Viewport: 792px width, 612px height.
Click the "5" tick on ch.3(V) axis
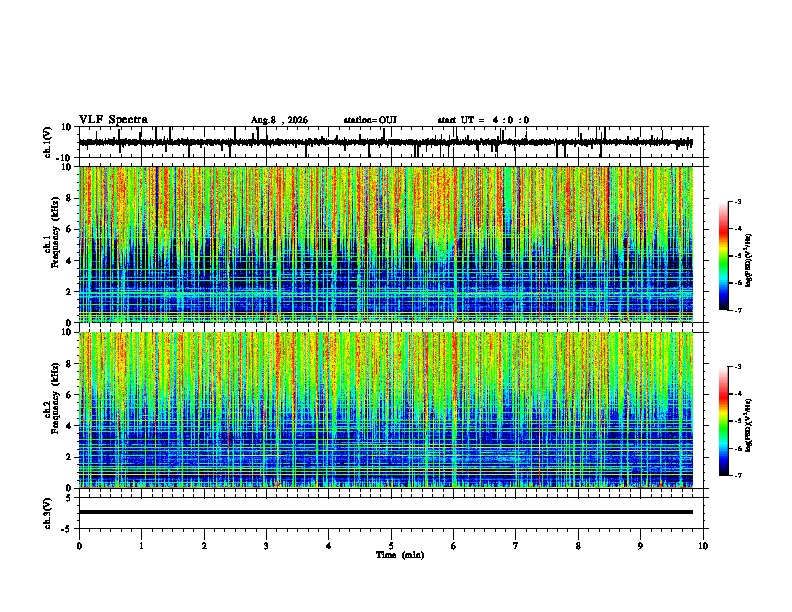pyautogui.click(x=70, y=498)
